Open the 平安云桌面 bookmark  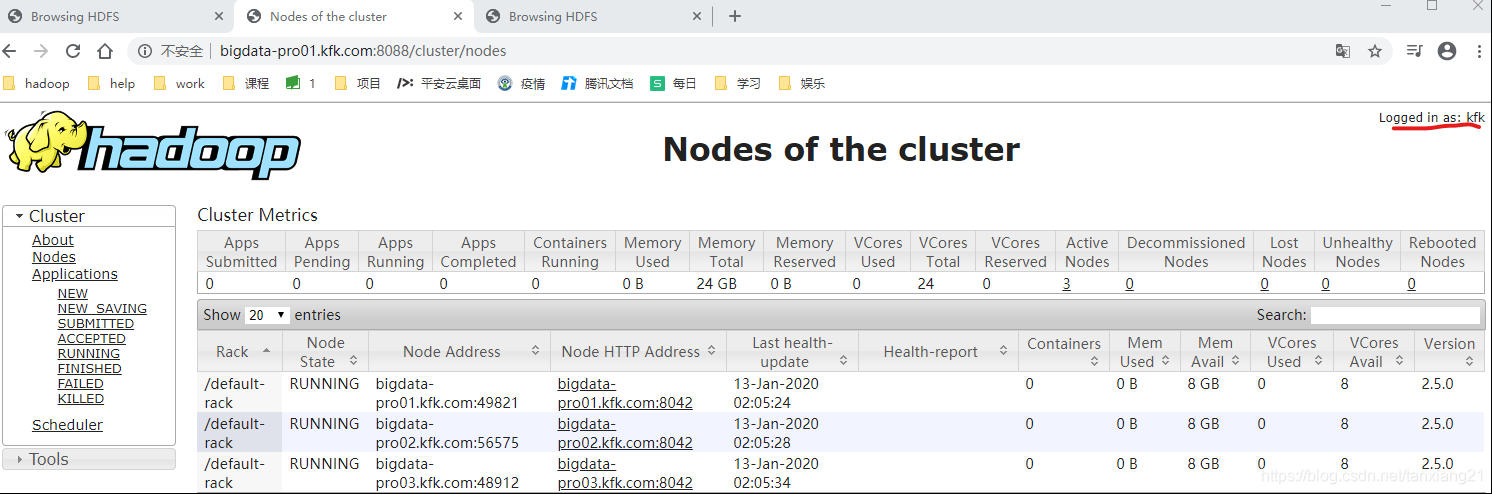pos(439,83)
